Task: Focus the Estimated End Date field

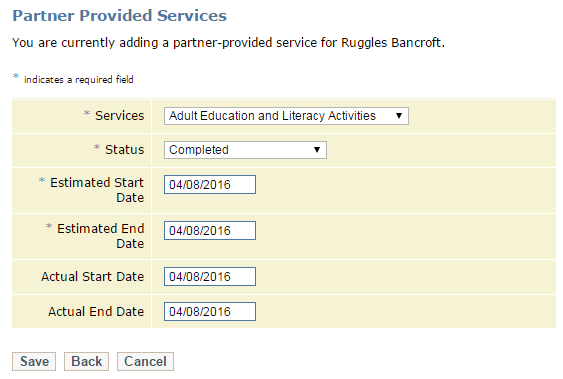Action: point(210,230)
